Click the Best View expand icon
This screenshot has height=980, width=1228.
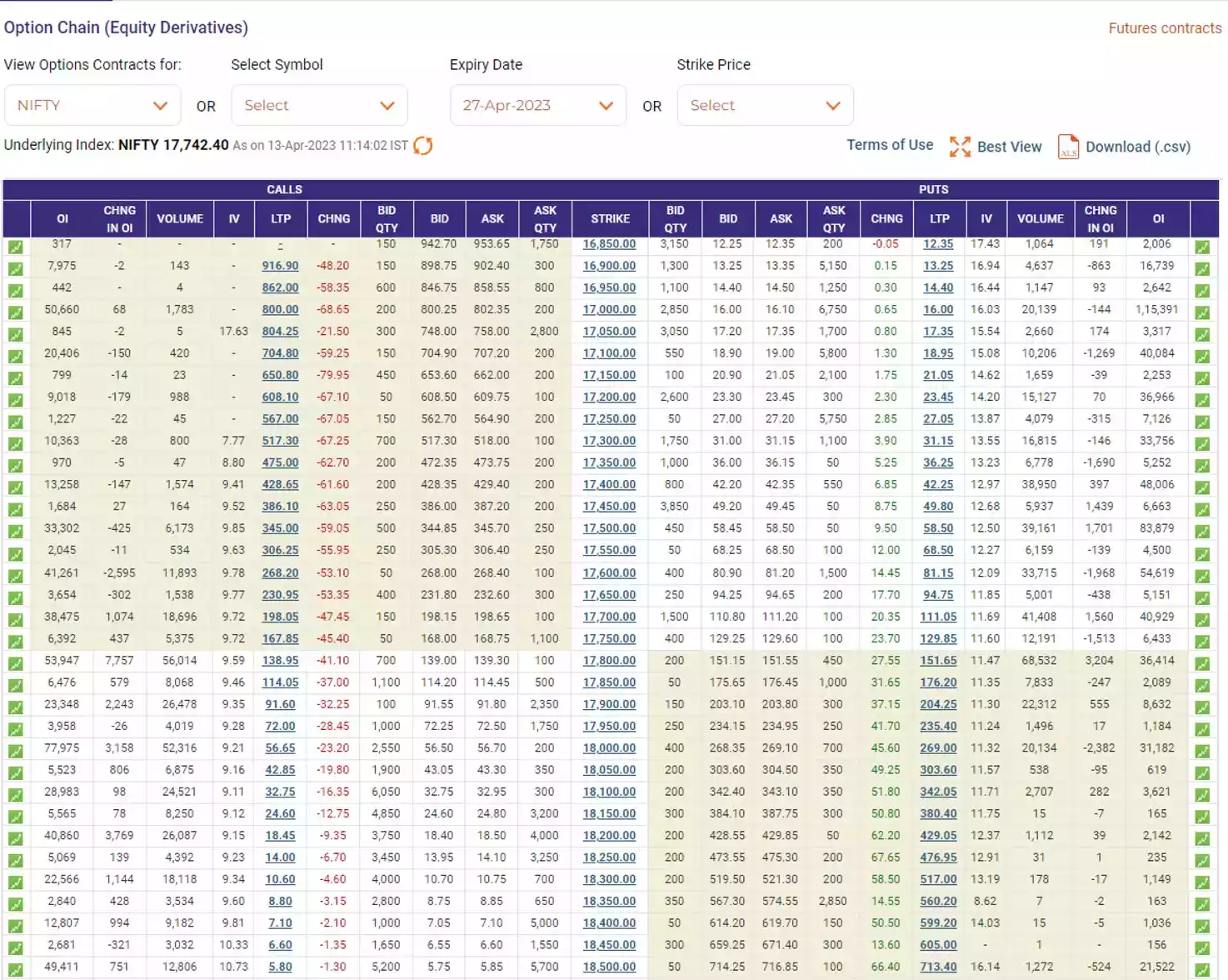tap(960, 147)
